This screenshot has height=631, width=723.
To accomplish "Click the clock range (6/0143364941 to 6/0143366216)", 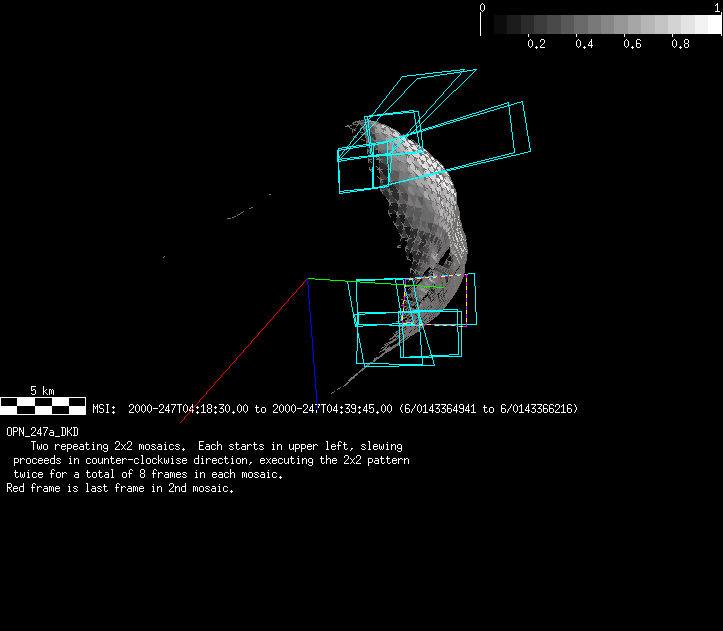I will click(488, 409).
